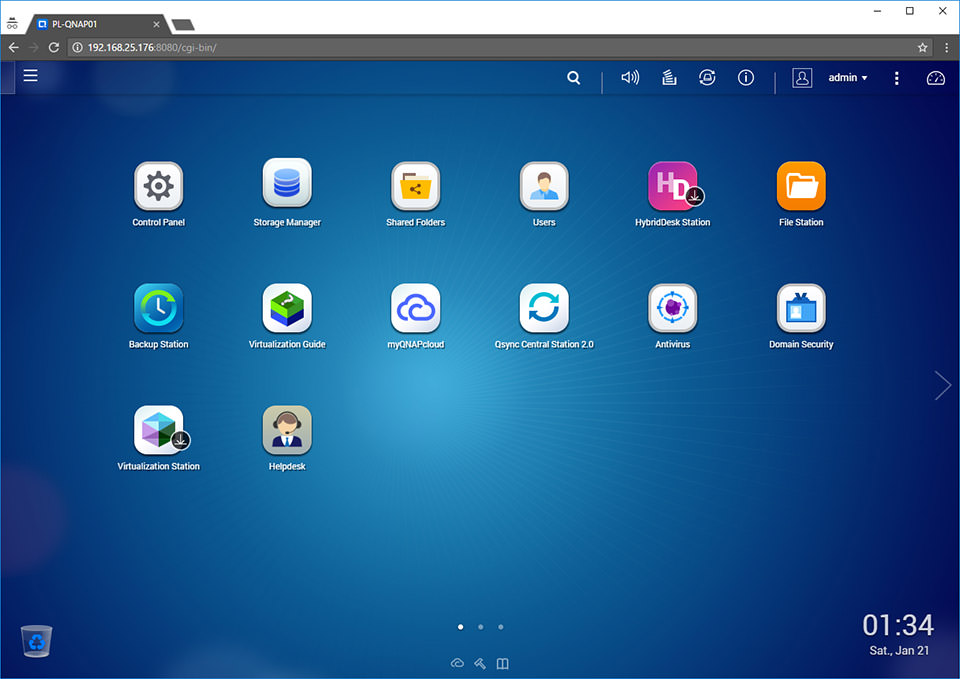Click the QTS search magnifier icon
The image size is (960, 679).
tap(574, 78)
